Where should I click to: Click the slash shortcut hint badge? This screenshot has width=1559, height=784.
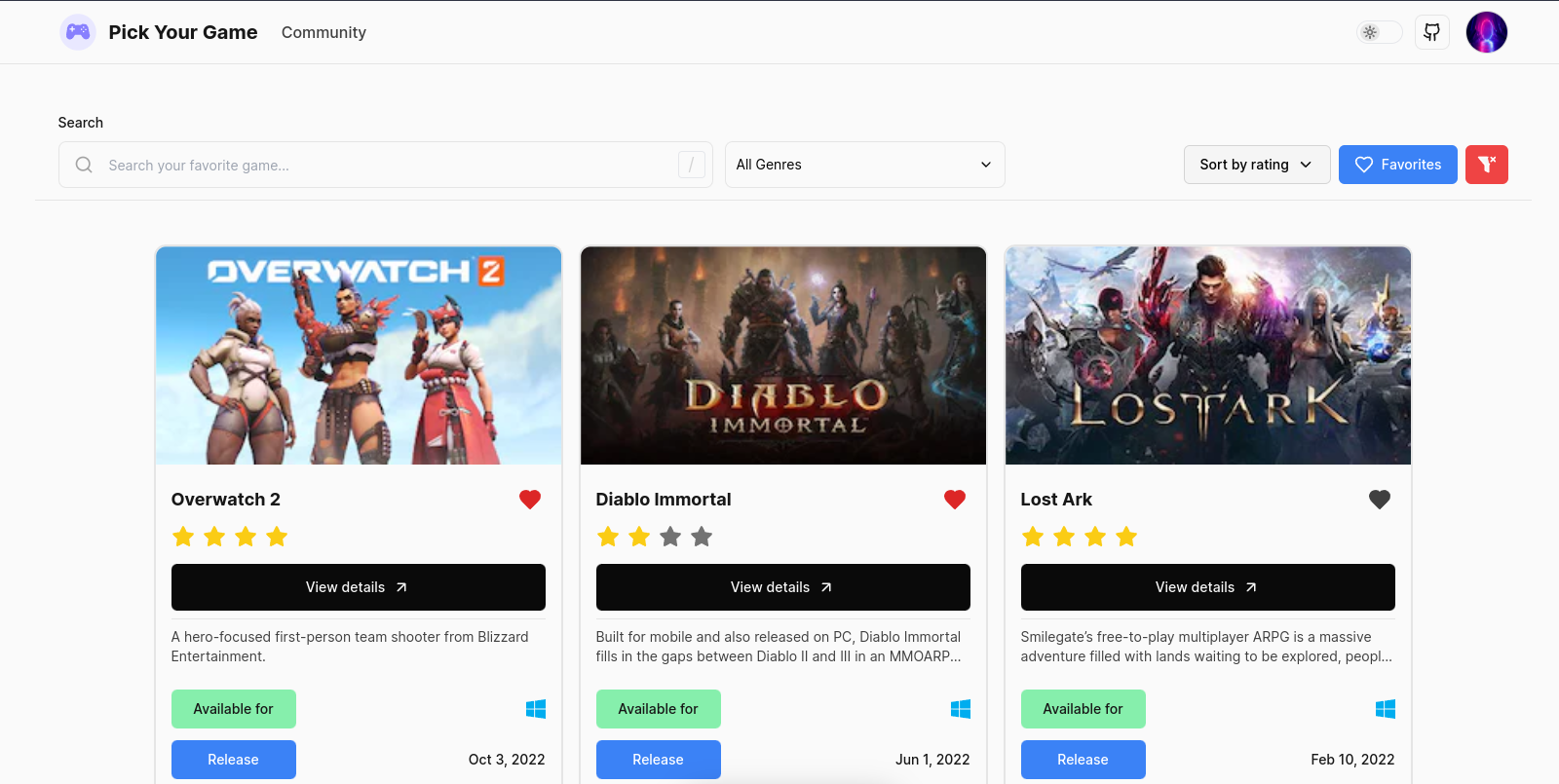692,165
